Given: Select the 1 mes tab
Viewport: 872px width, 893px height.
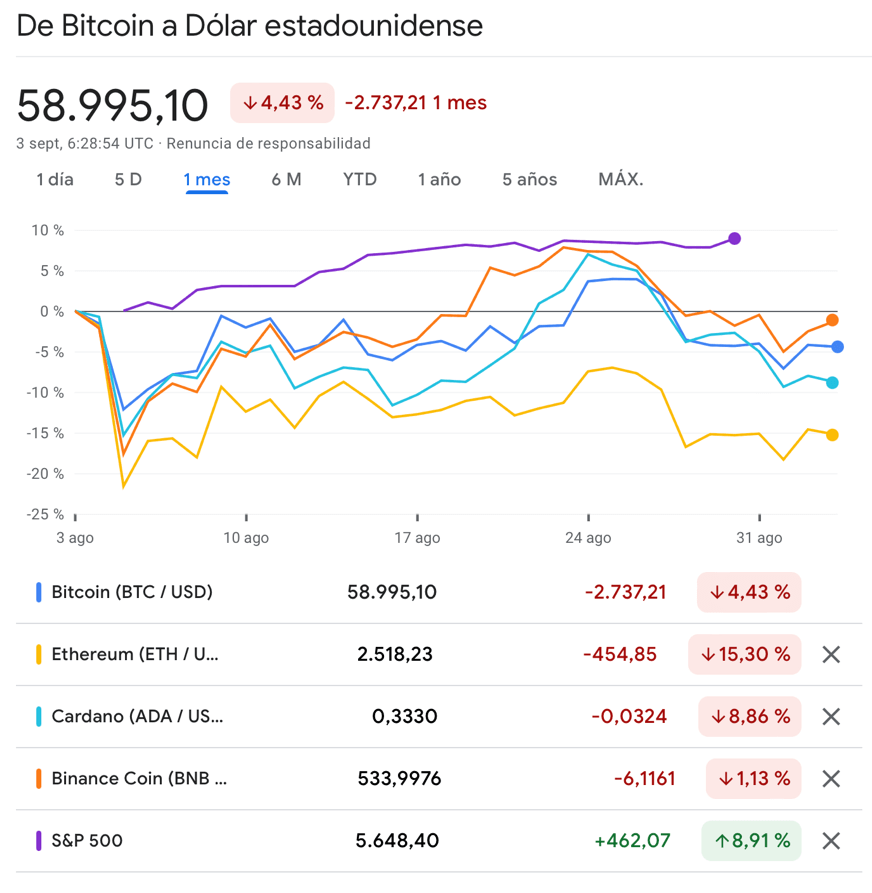Looking at the screenshot, I should [x=207, y=180].
